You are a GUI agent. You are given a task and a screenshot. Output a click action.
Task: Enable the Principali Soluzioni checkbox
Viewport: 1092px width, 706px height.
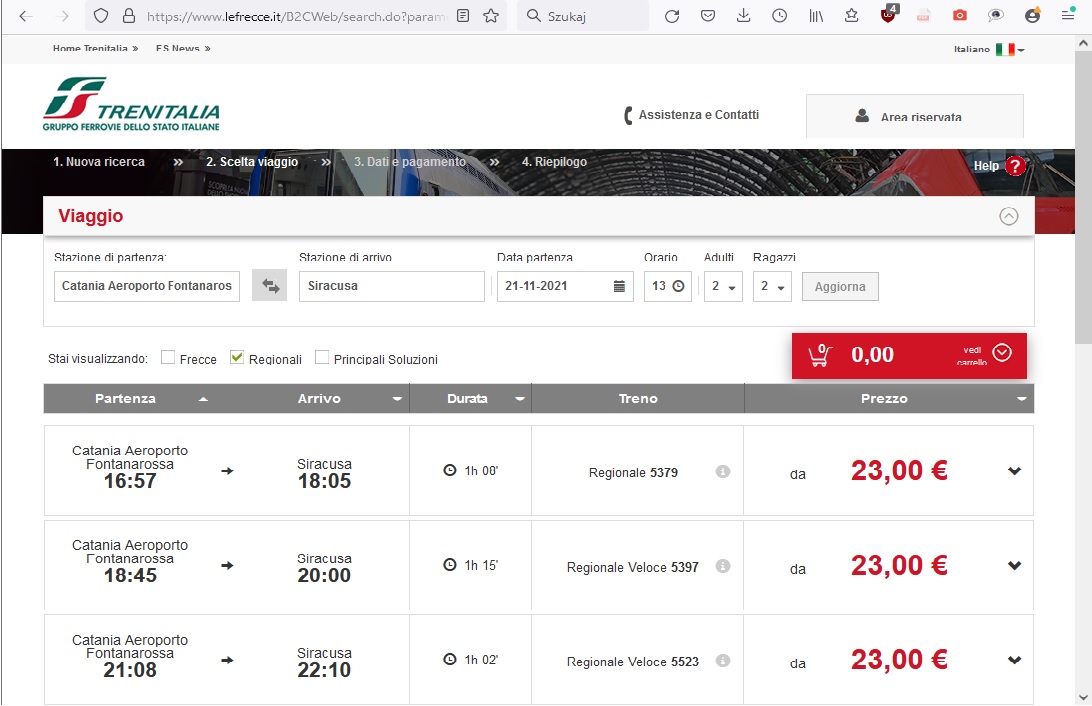tap(322, 357)
